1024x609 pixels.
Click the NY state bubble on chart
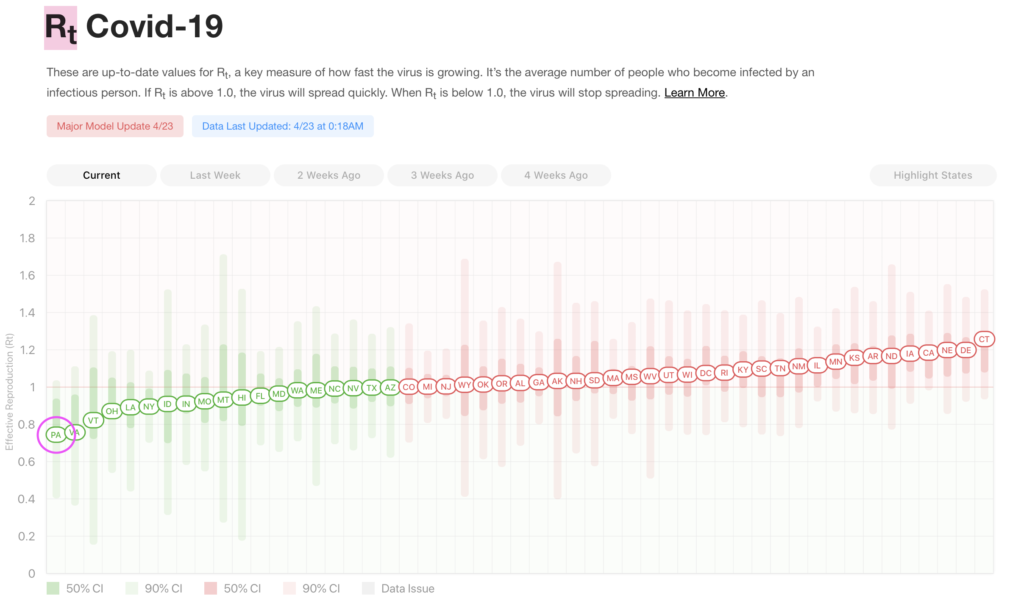[x=148, y=406]
